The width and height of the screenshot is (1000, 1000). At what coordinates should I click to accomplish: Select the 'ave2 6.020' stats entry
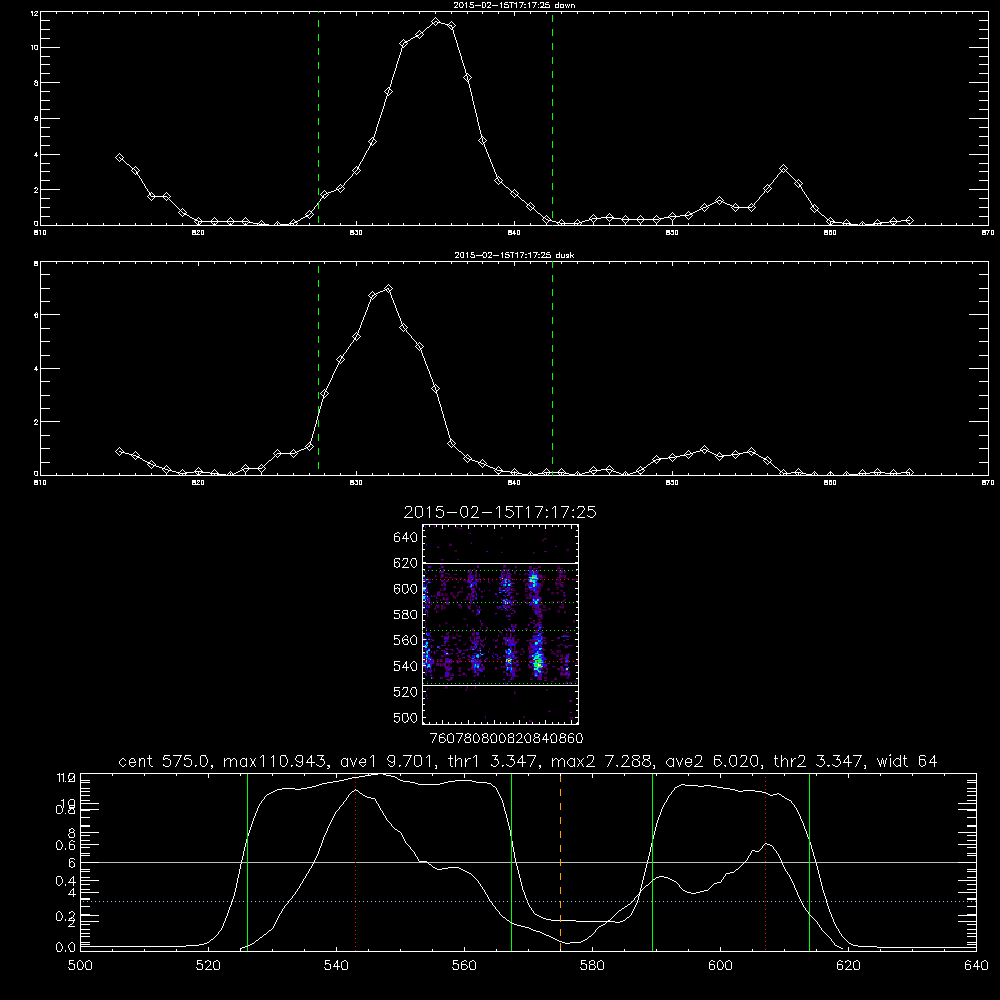pos(711,761)
